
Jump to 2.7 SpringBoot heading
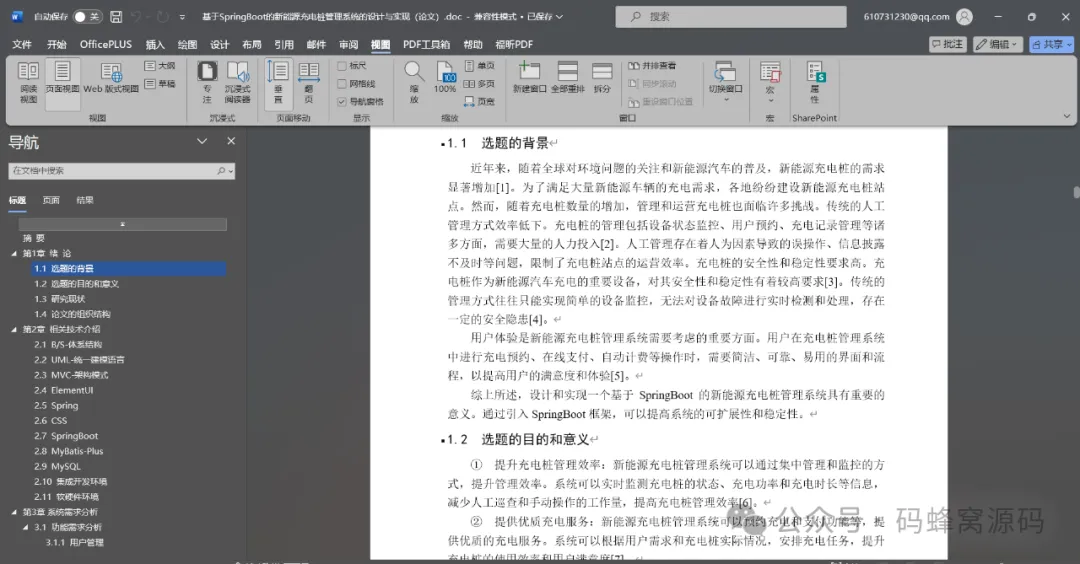pos(66,436)
